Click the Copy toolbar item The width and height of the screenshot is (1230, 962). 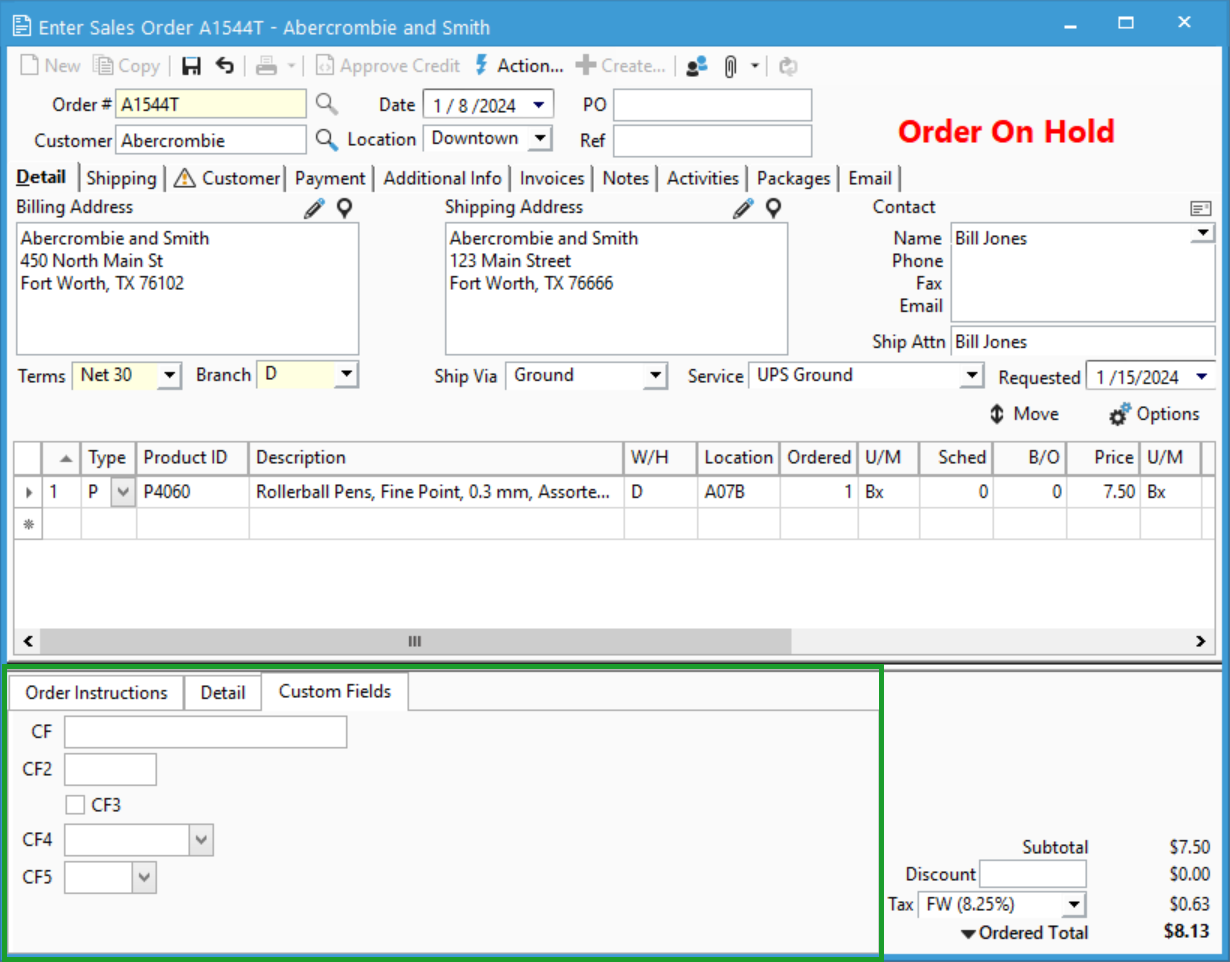coord(127,66)
